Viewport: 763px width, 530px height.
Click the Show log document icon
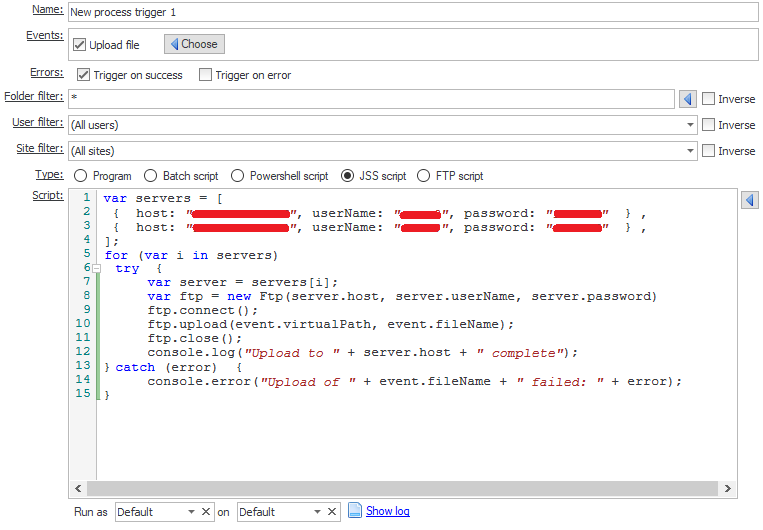coord(355,511)
